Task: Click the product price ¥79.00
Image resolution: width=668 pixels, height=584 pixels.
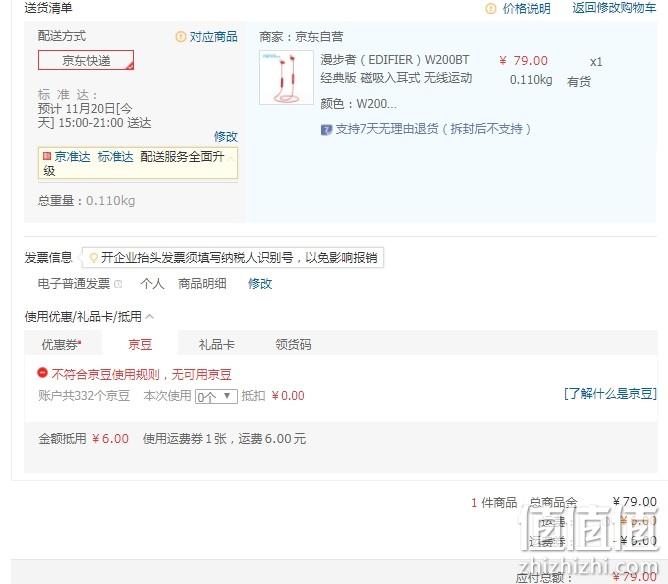Action: (x=523, y=61)
